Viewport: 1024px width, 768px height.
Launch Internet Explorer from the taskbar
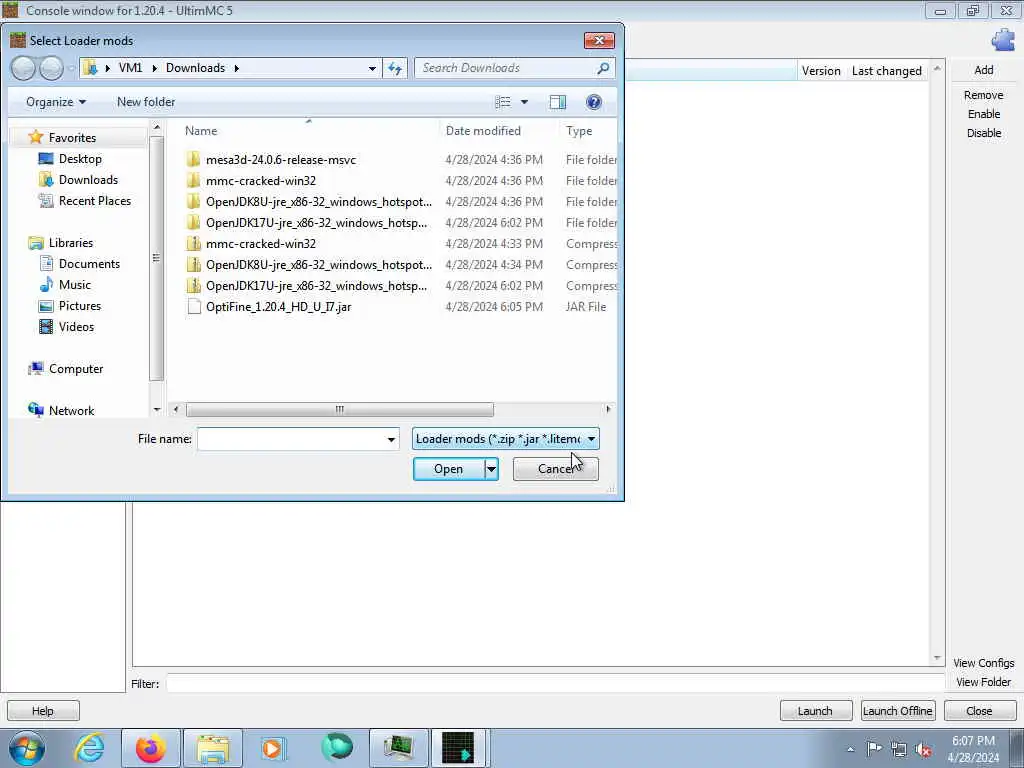[89, 748]
